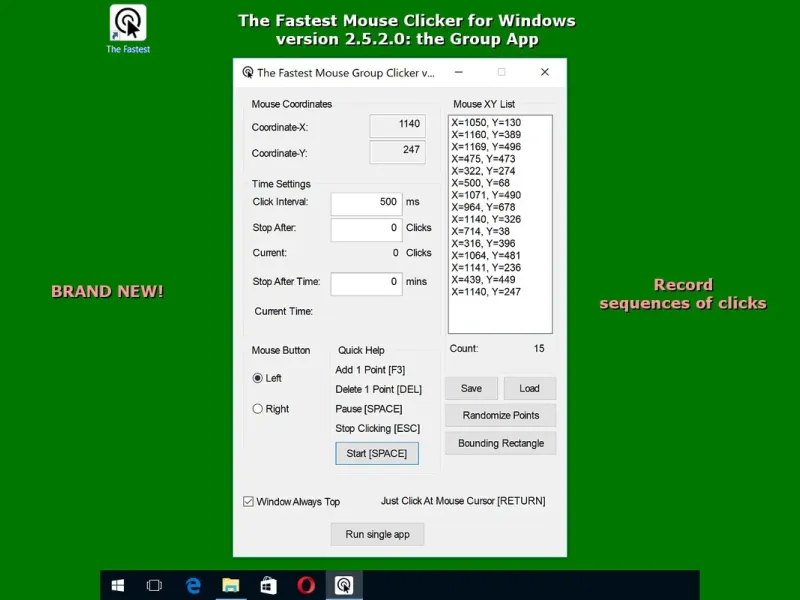This screenshot has width=800, height=600.
Task: Click the Save button
Action: [471, 389]
